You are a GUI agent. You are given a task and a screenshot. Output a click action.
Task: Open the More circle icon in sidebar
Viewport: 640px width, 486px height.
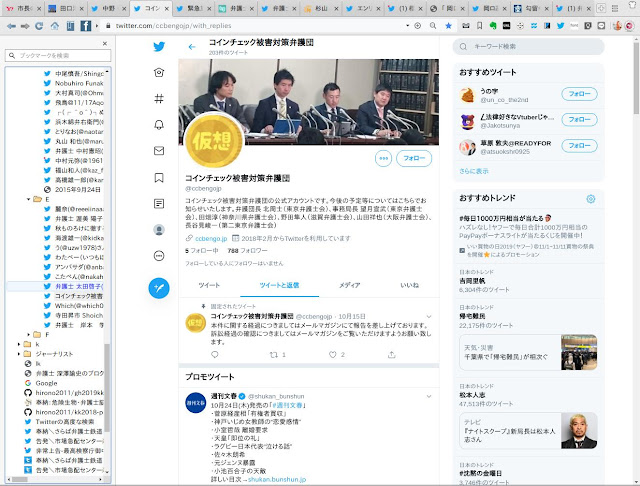[x=159, y=256]
